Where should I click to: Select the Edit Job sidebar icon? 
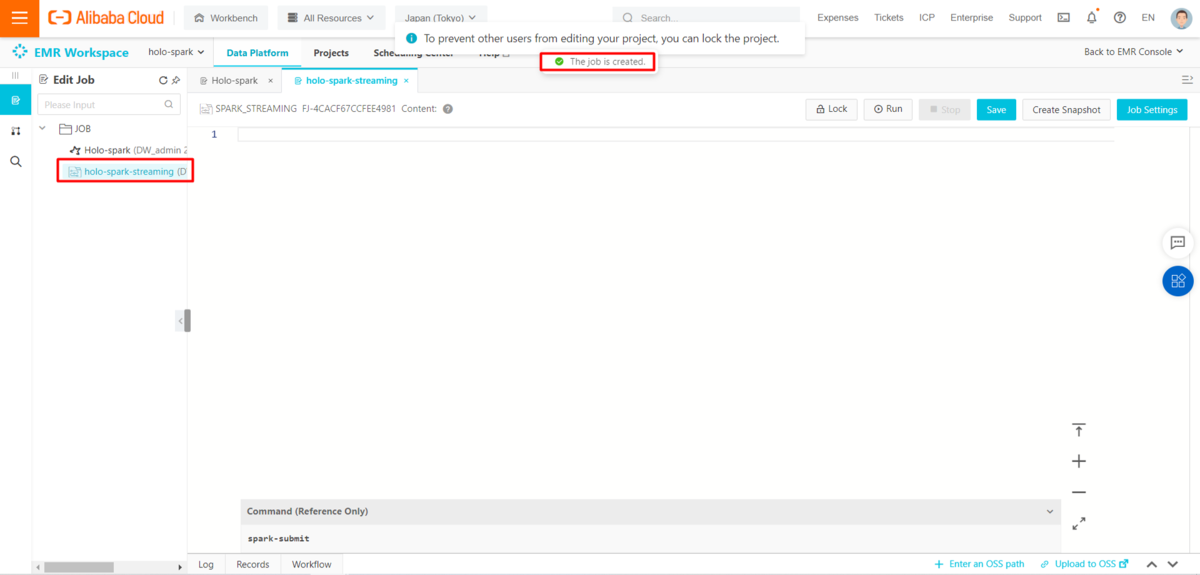coord(15,100)
